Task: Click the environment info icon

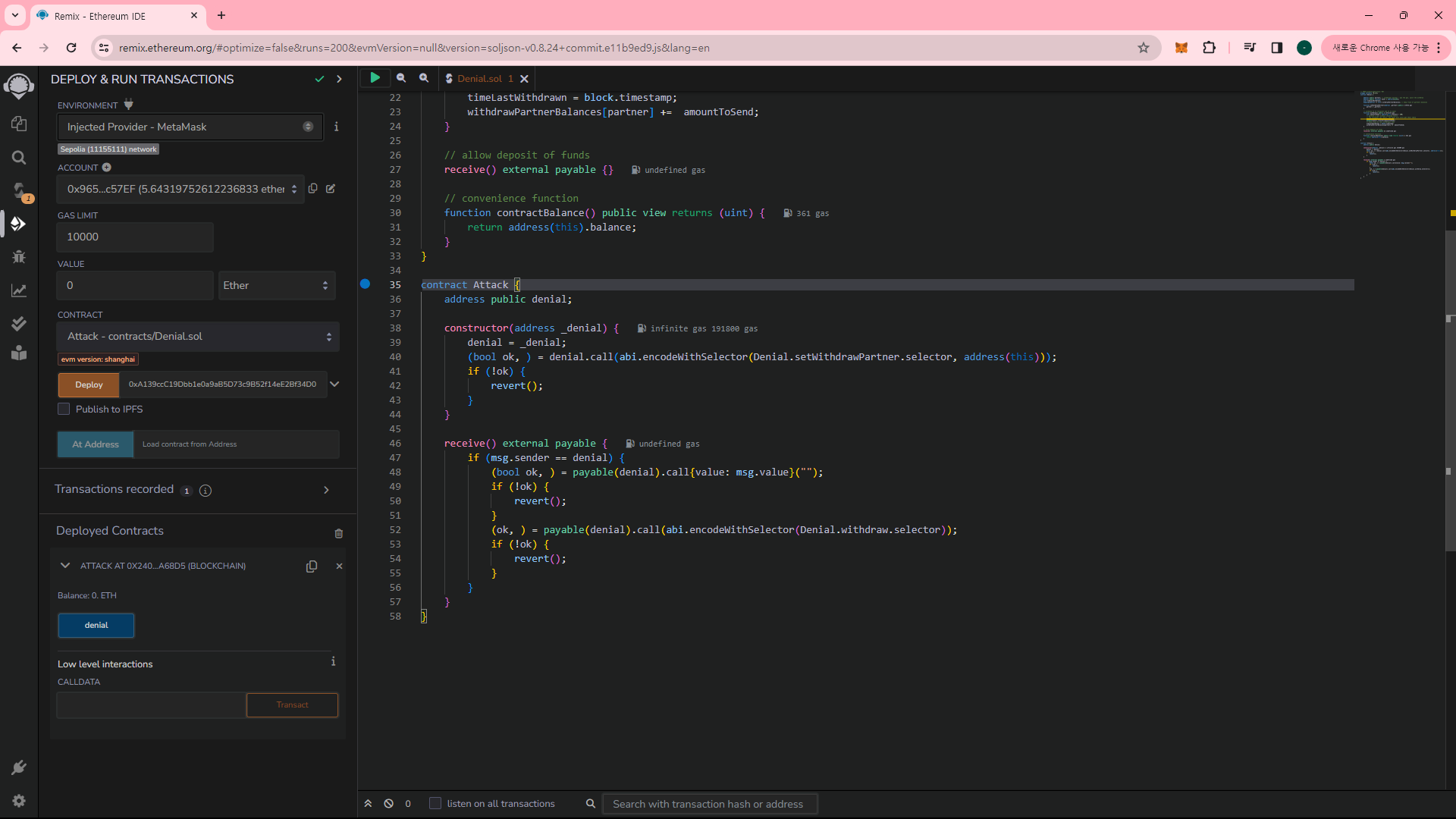Action: [336, 127]
